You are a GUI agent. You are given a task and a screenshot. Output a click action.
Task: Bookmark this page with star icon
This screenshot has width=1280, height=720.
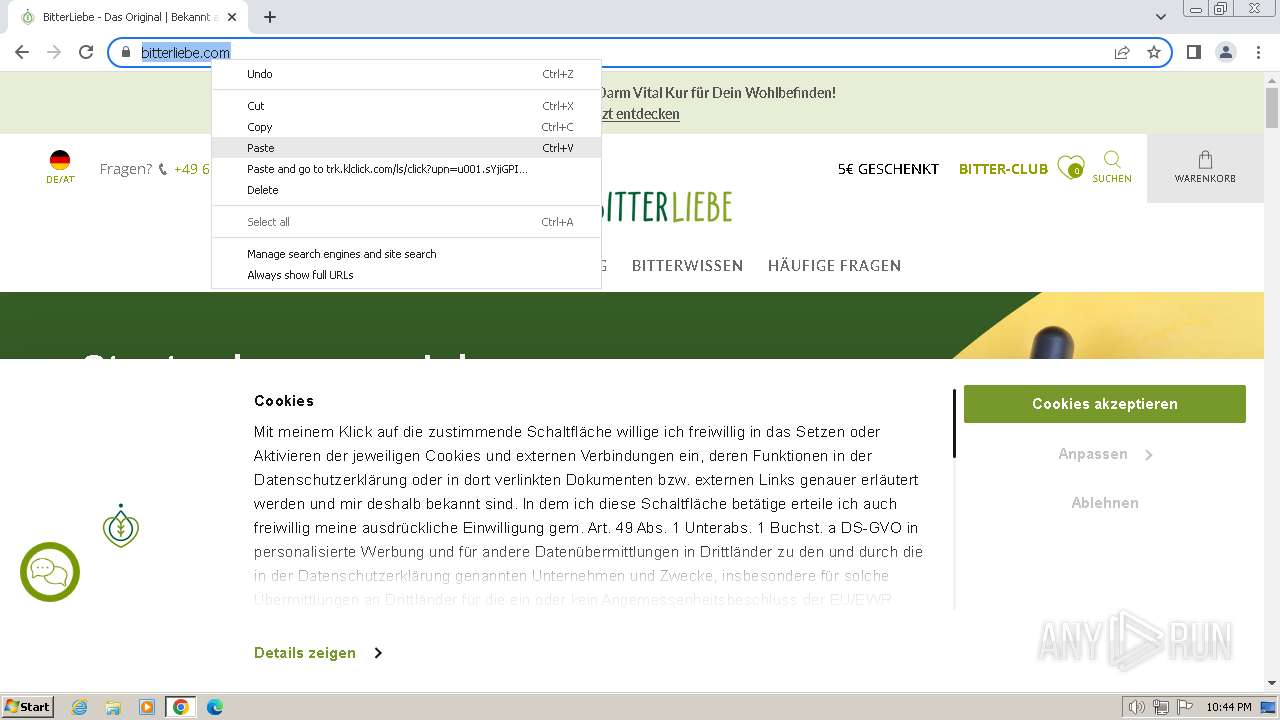tap(1154, 52)
